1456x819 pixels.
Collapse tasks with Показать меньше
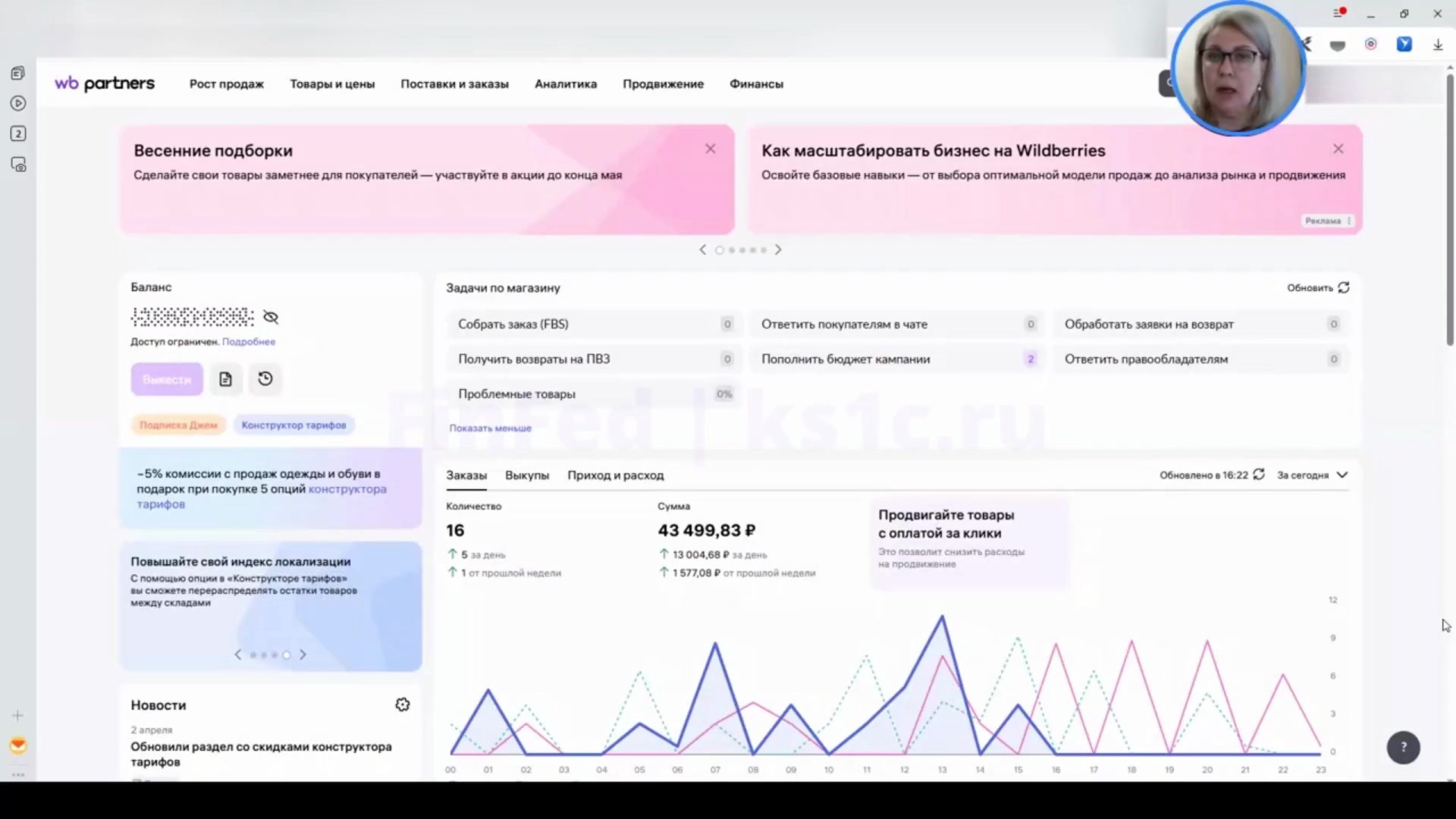pos(490,428)
